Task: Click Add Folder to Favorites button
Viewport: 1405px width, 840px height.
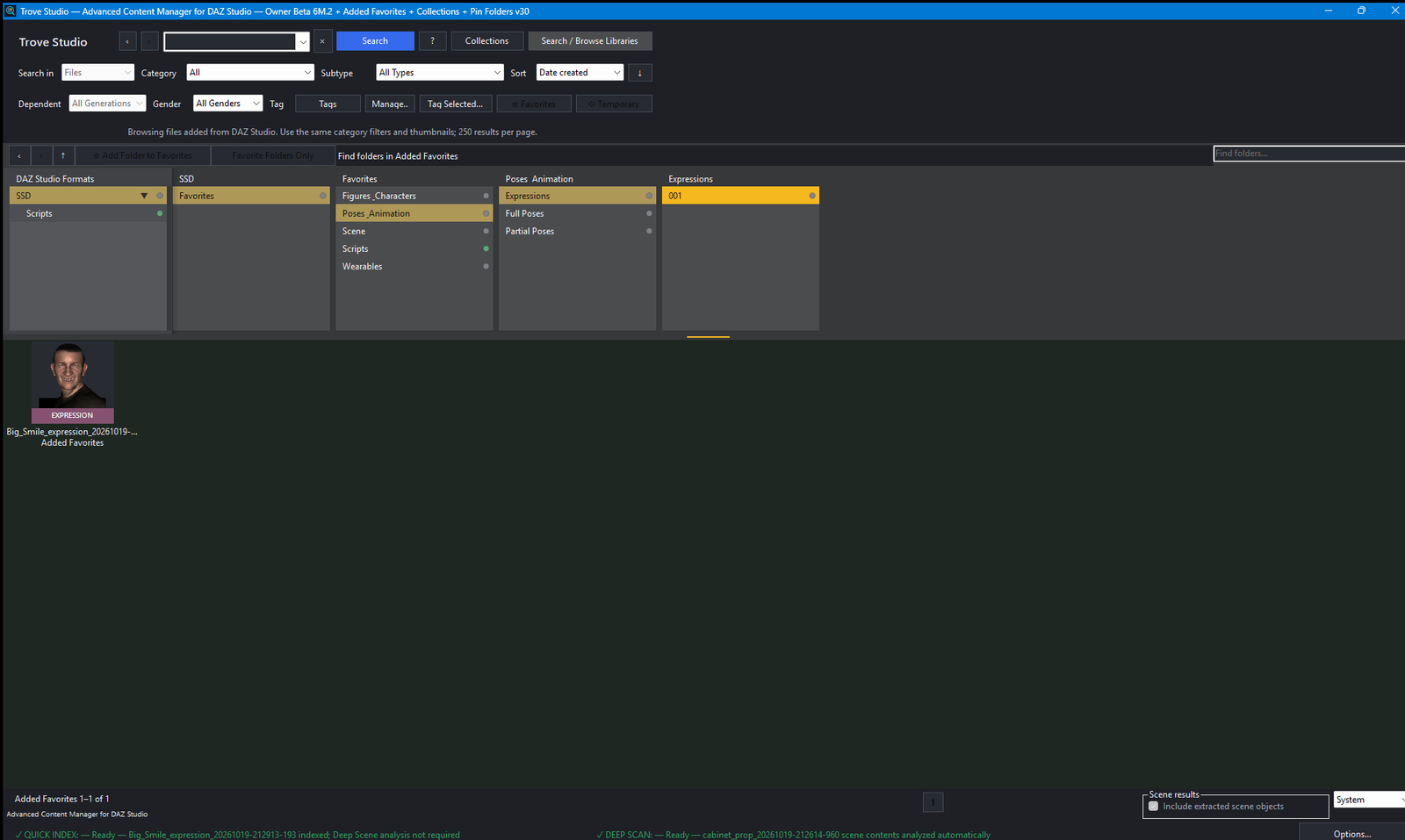Action: pos(142,155)
